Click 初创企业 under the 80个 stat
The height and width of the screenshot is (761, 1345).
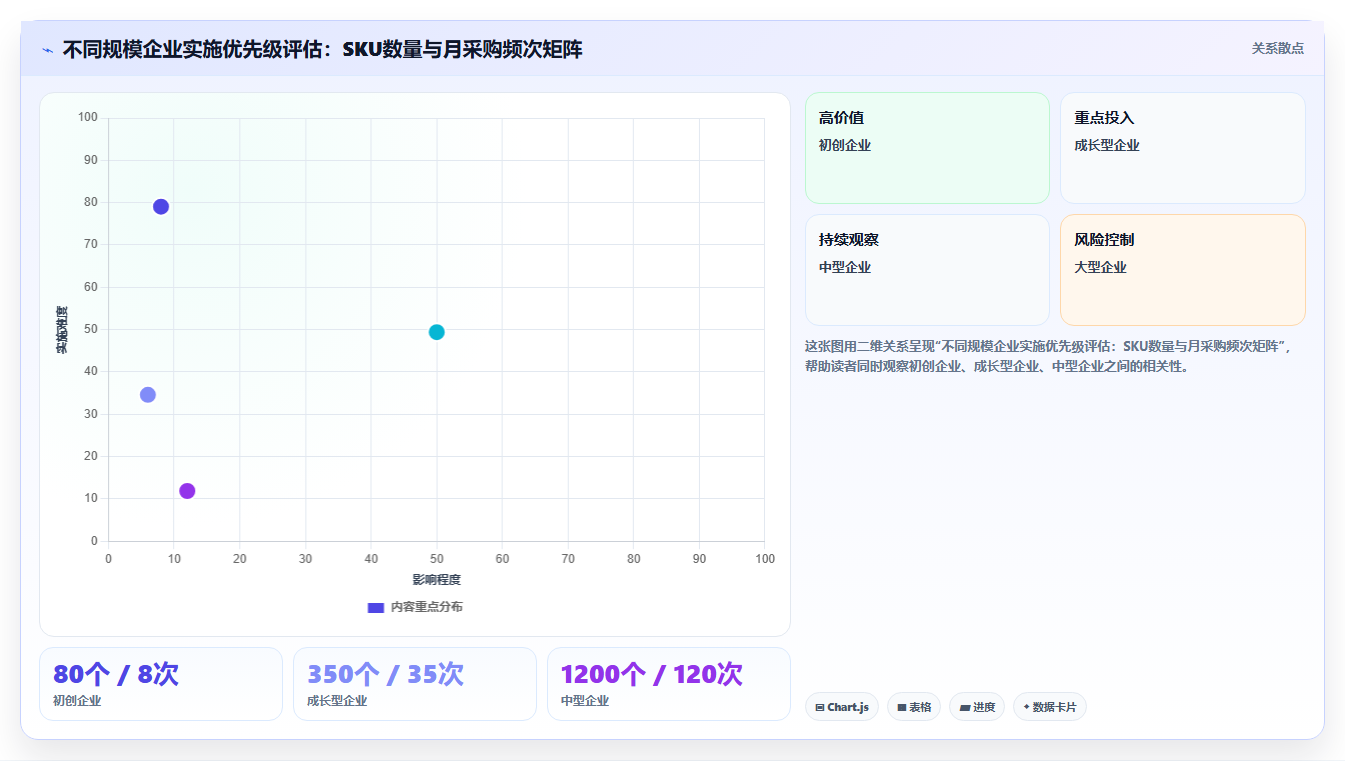pos(77,701)
